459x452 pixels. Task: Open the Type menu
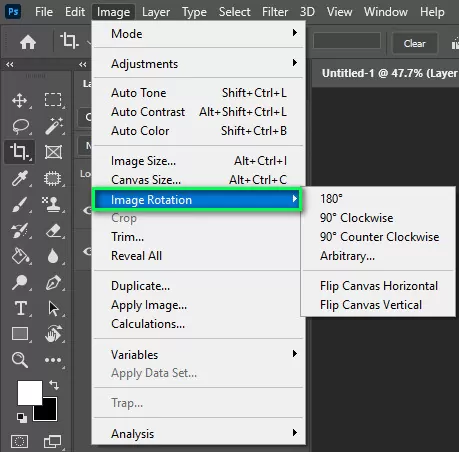pos(194,12)
